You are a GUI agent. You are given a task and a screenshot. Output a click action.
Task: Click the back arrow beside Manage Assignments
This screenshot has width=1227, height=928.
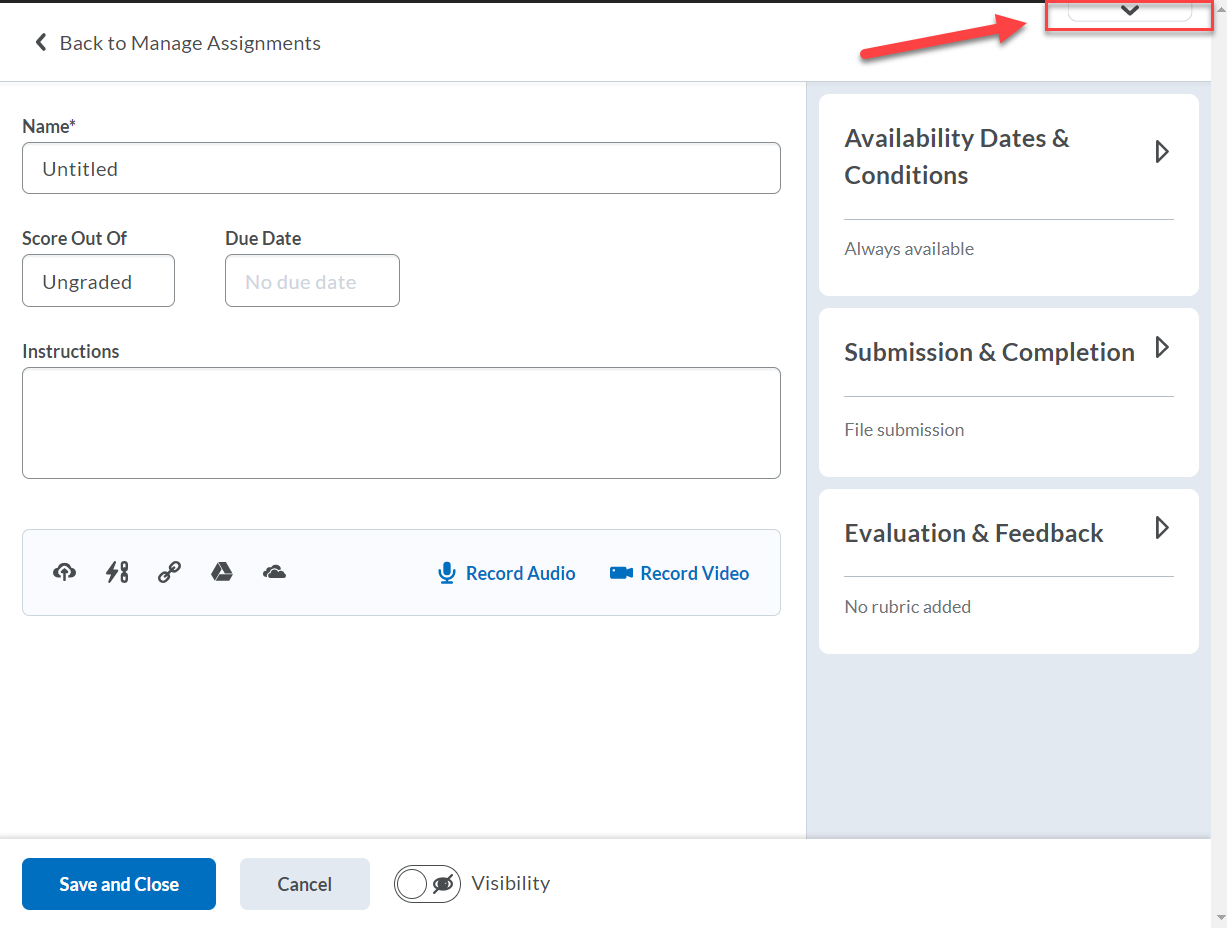pyautogui.click(x=40, y=42)
